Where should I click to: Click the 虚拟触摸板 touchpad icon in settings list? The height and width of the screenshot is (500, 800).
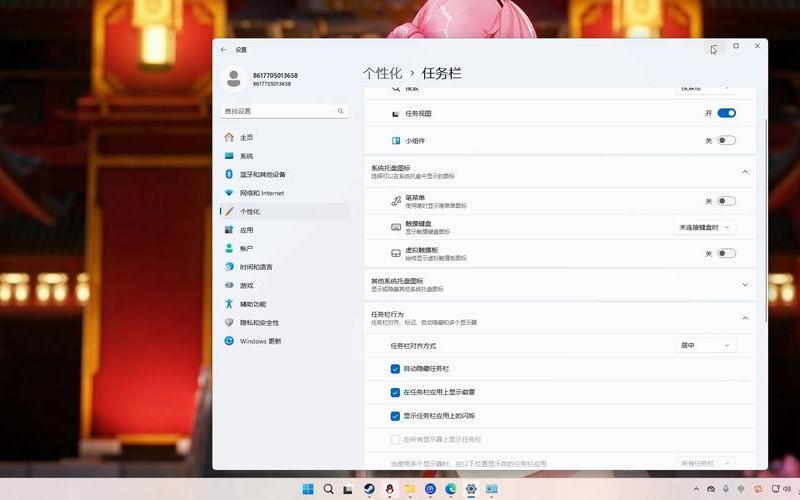[x=396, y=253]
